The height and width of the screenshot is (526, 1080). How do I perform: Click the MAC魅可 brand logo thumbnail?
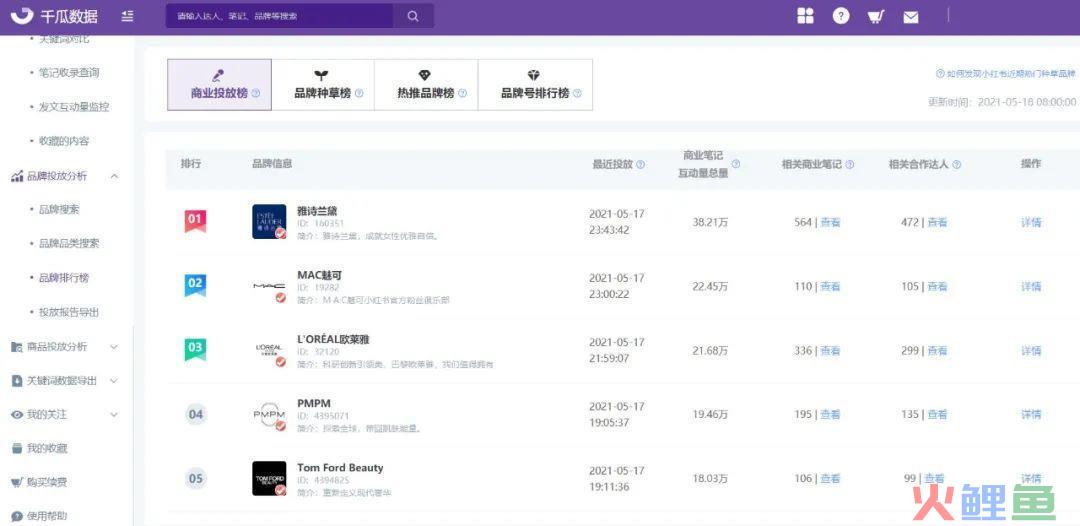tap(269, 286)
